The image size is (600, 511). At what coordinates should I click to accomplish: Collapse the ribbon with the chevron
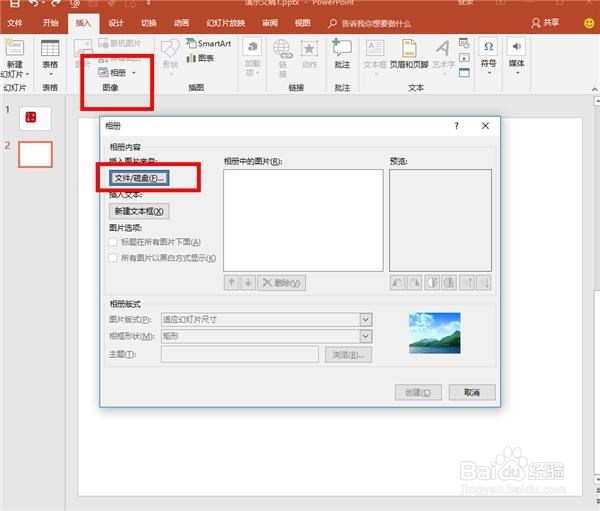coord(595,89)
